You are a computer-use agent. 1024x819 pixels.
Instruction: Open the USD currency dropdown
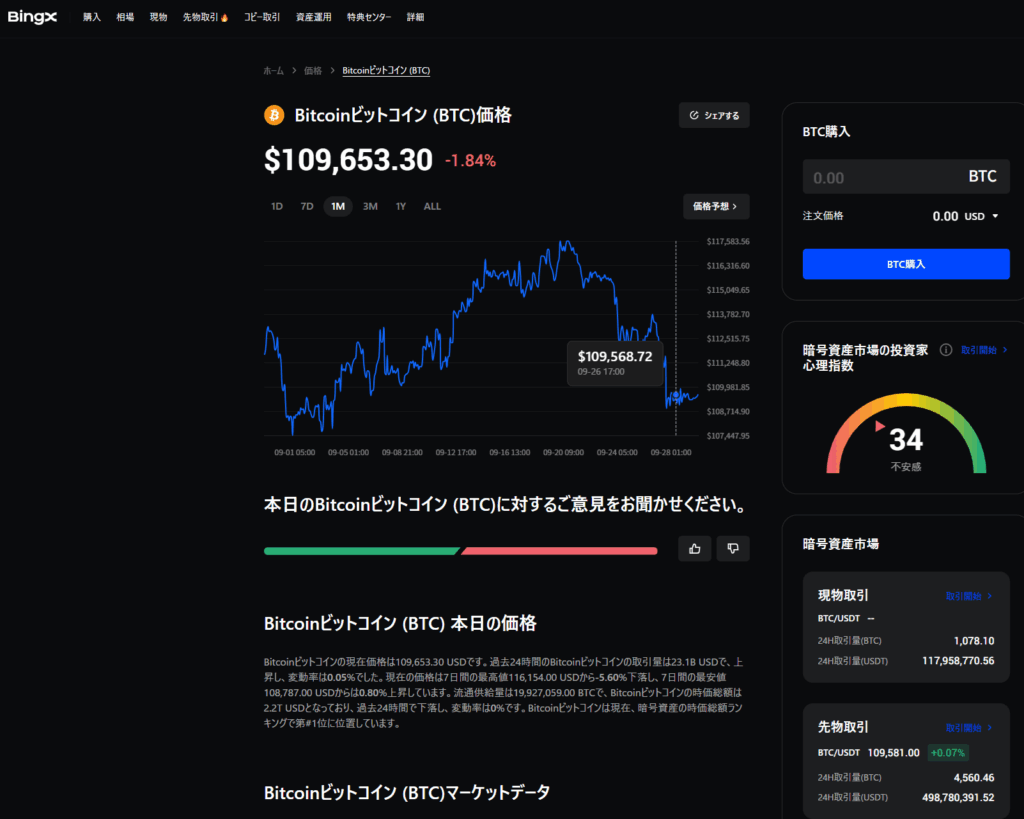(x=981, y=216)
